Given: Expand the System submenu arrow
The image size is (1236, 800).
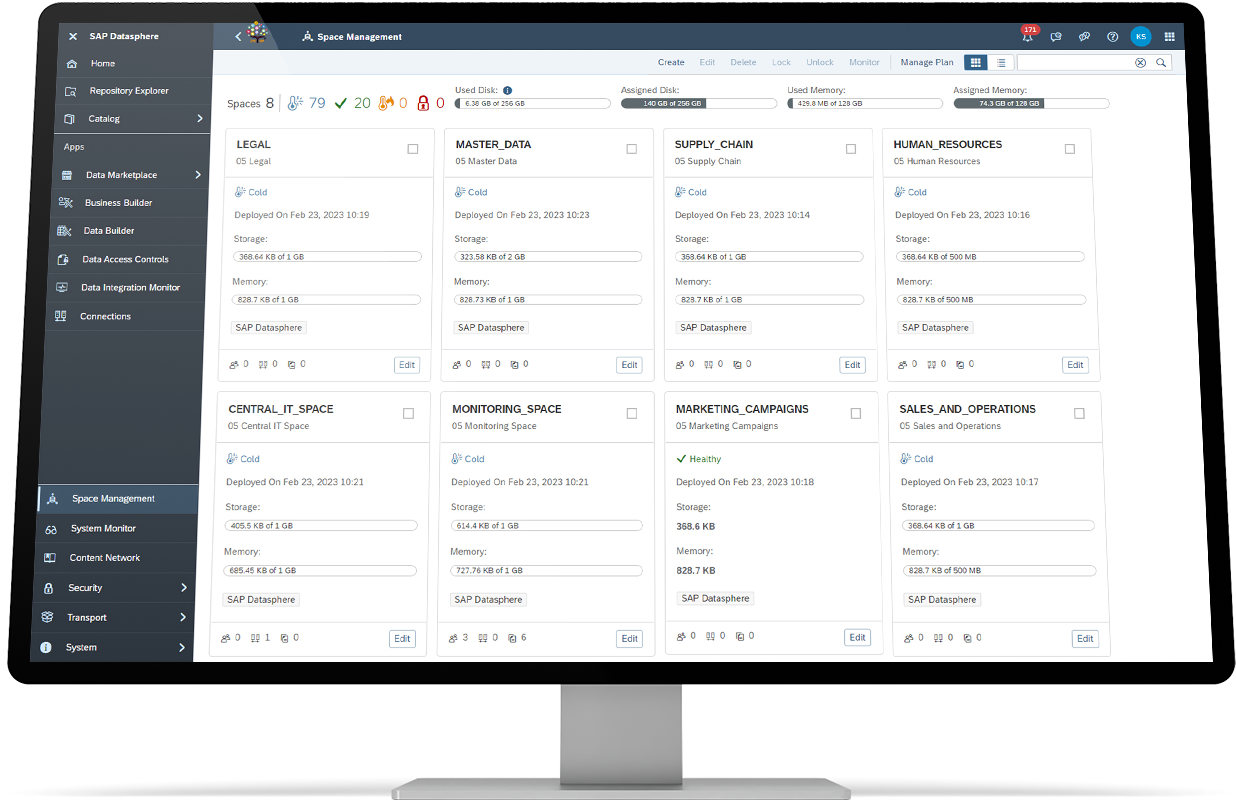Looking at the screenshot, I should click(182, 648).
